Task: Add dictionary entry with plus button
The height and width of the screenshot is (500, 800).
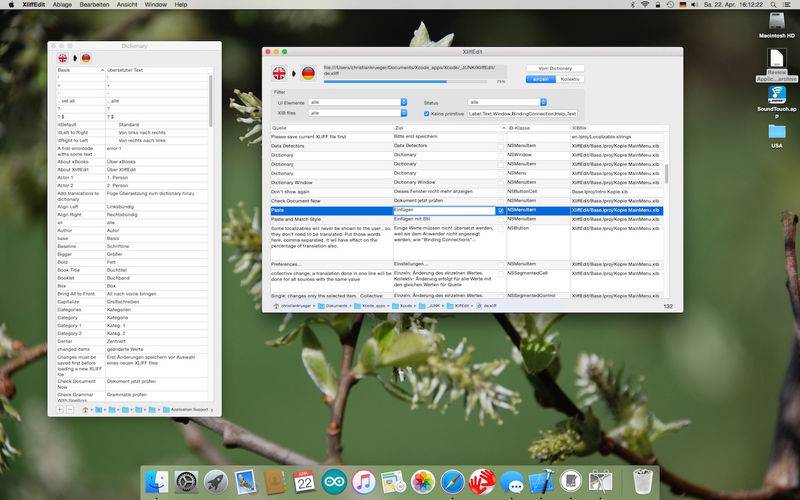Action: [59, 409]
